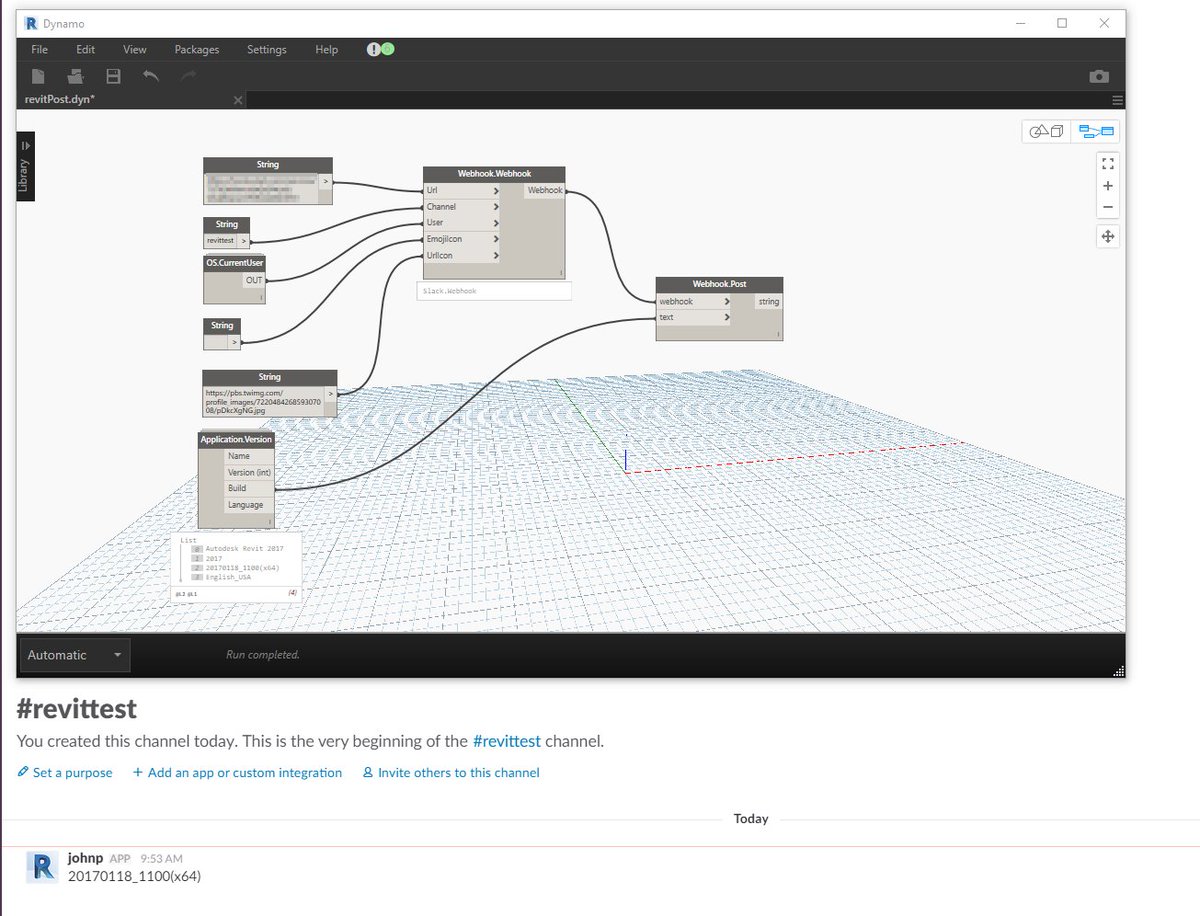Click output port of revittest String node
The height and width of the screenshot is (916, 1200).
243,241
